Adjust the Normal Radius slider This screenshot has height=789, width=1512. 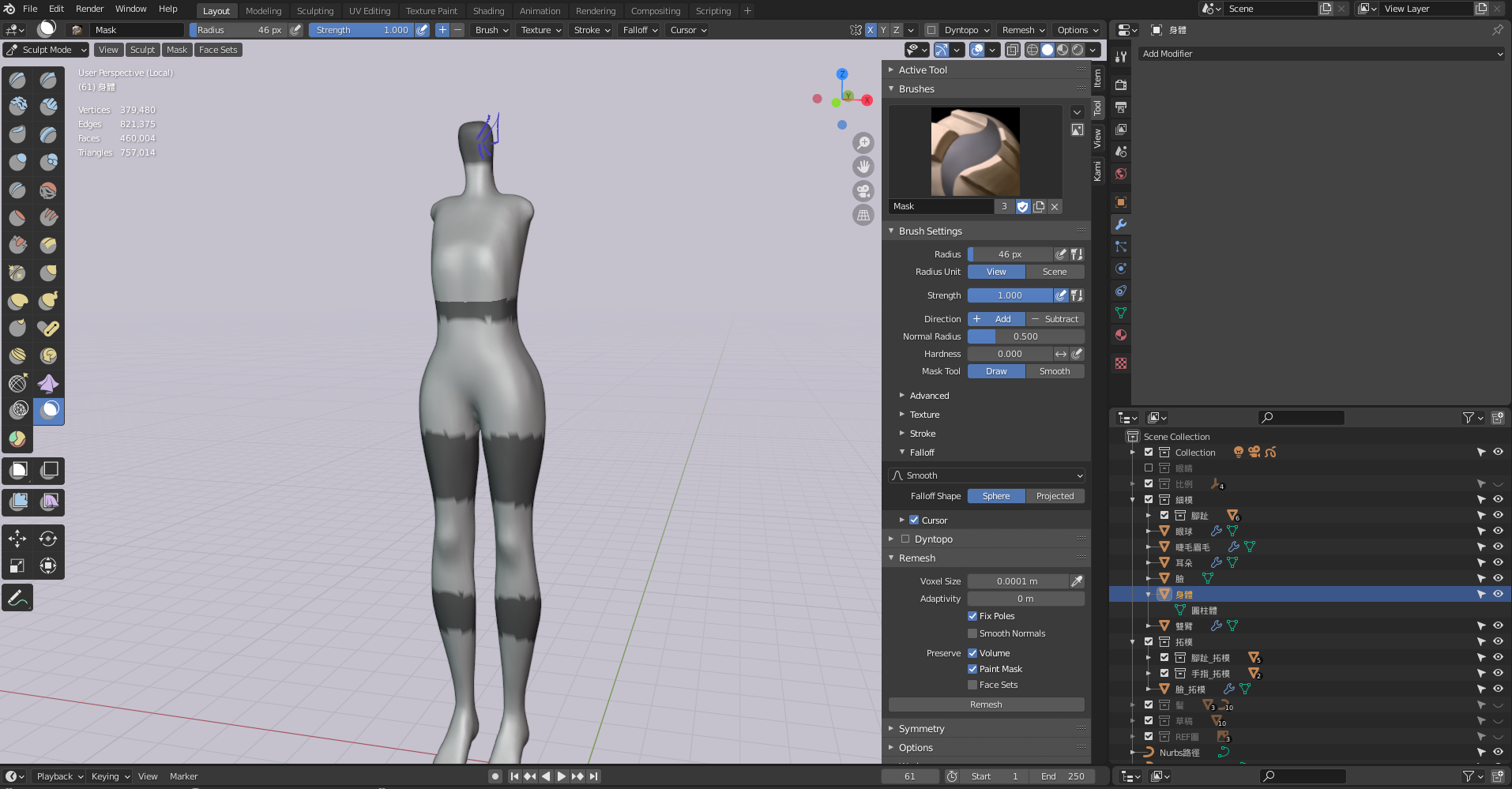coord(1025,336)
